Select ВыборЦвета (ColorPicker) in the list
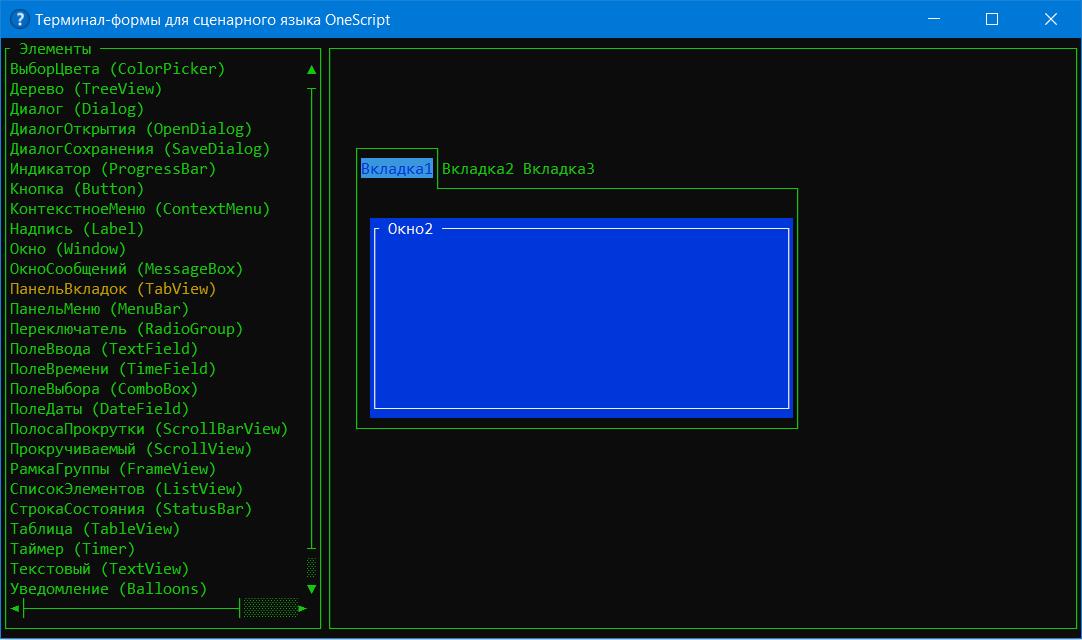The height and width of the screenshot is (640, 1082). (x=117, y=69)
